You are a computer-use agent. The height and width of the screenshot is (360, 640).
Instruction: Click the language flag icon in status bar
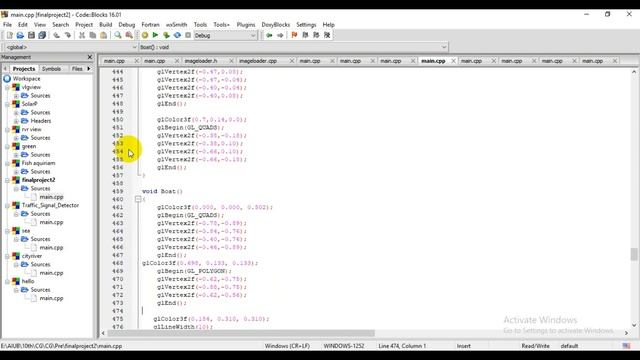point(626,346)
